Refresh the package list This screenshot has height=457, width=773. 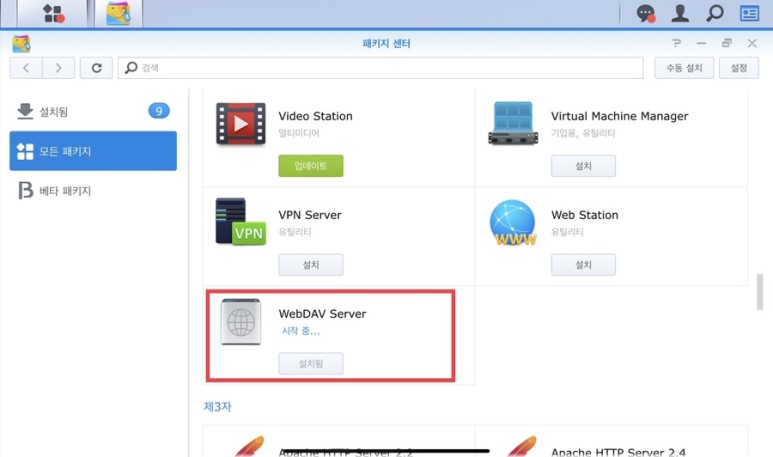96,68
